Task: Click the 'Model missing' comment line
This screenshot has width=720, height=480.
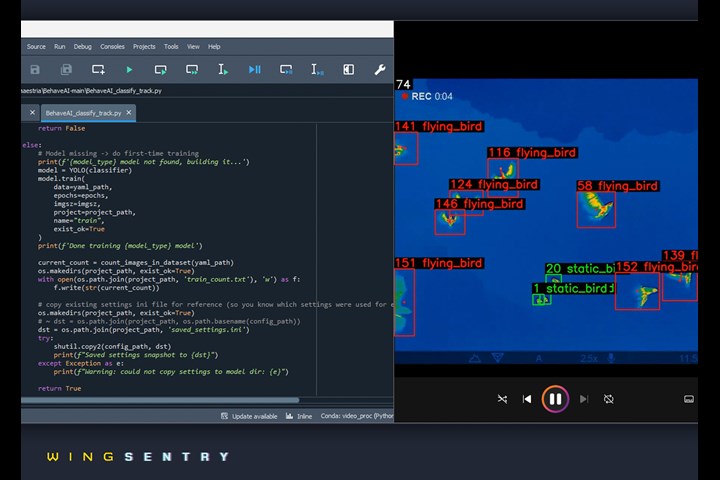Action: pyautogui.click(x=118, y=153)
